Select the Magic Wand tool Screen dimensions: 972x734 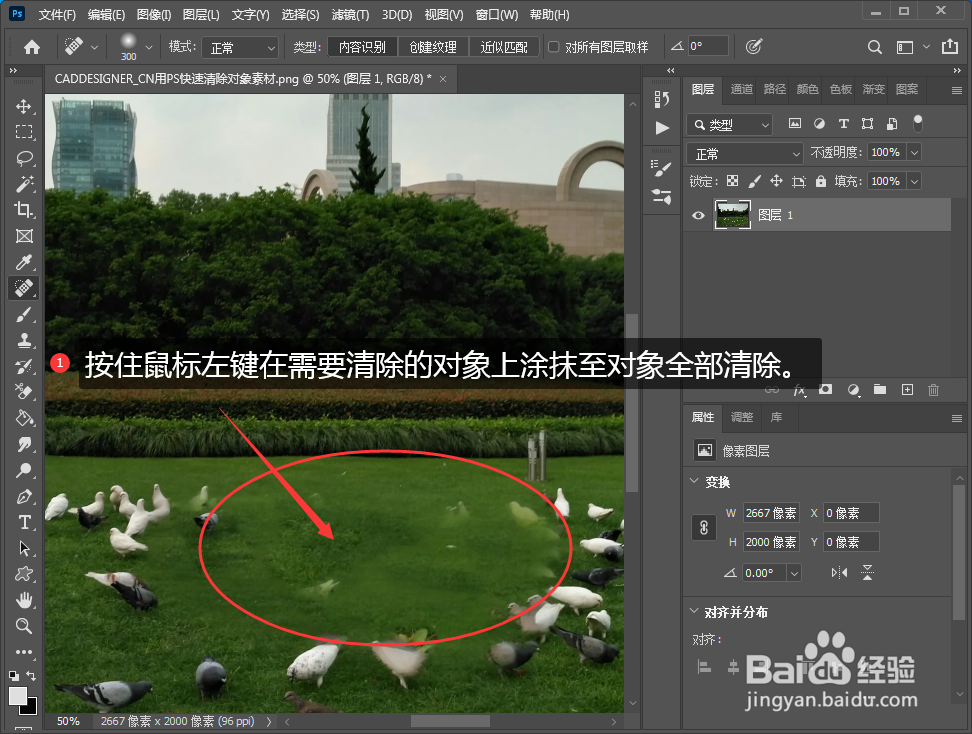tap(24, 184)
